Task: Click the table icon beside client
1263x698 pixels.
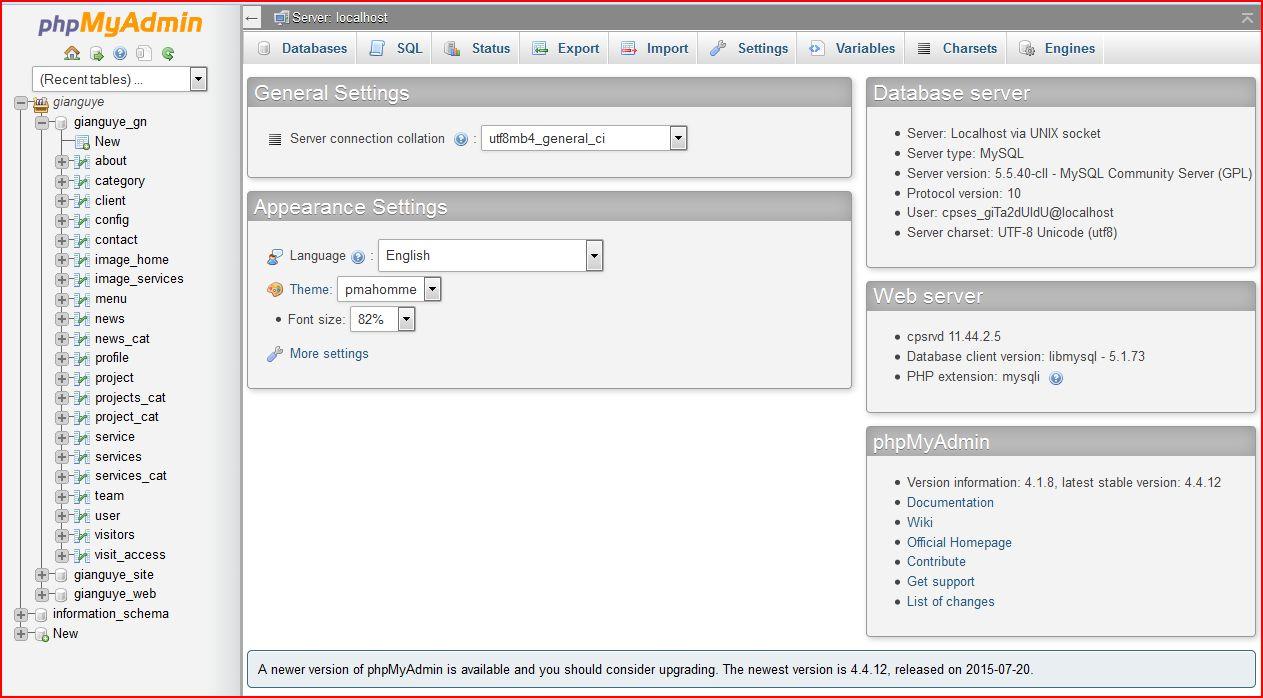Action: [82, 201]
